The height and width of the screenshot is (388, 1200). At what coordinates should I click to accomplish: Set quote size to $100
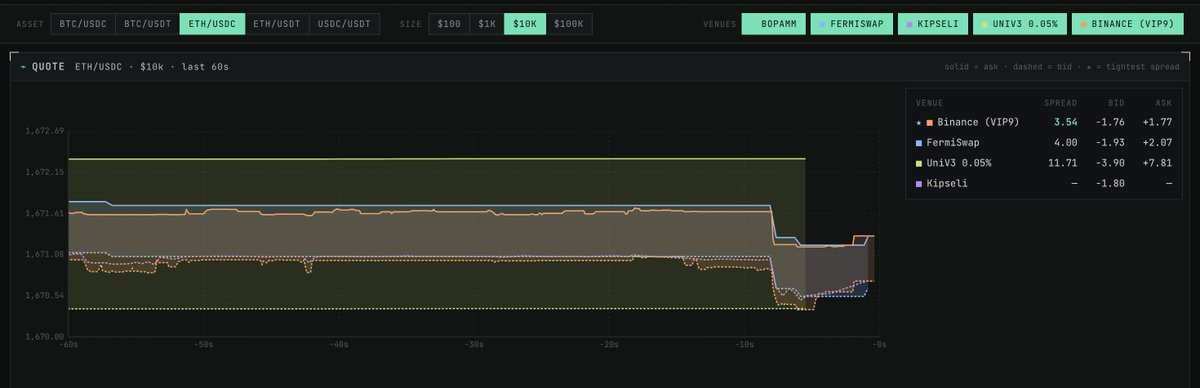449,23
